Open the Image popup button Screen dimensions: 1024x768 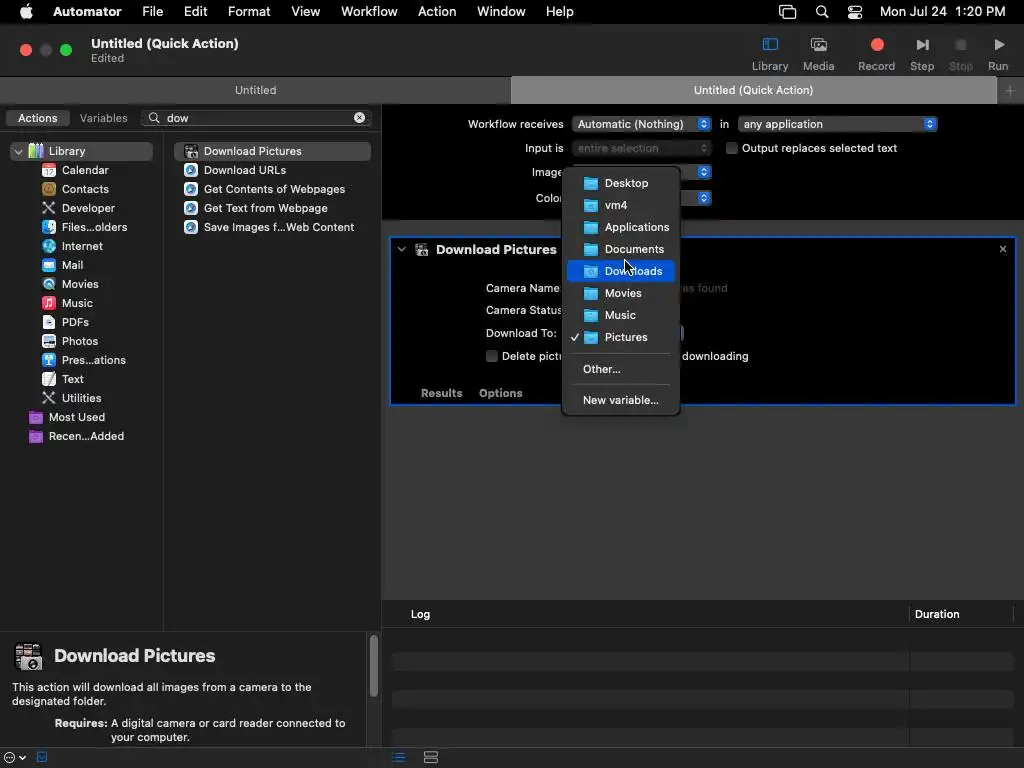pyautogui.click(x=703, y=172)
